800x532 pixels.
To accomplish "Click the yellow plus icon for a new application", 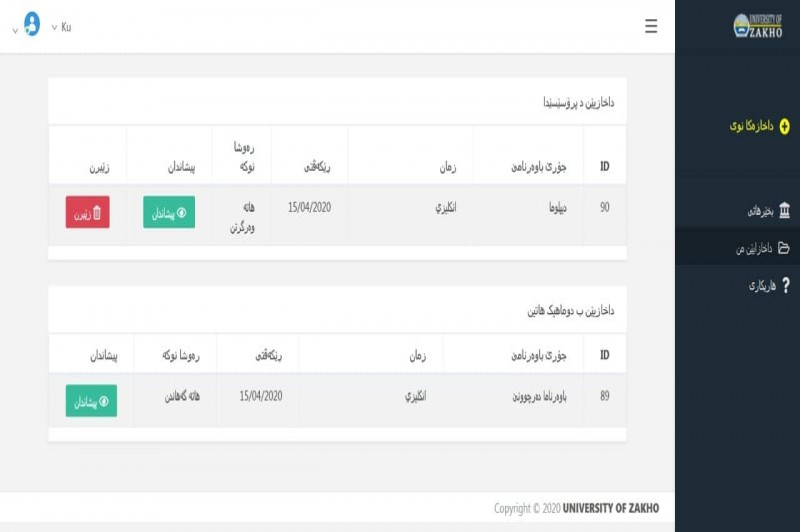I will click(784, 126).
